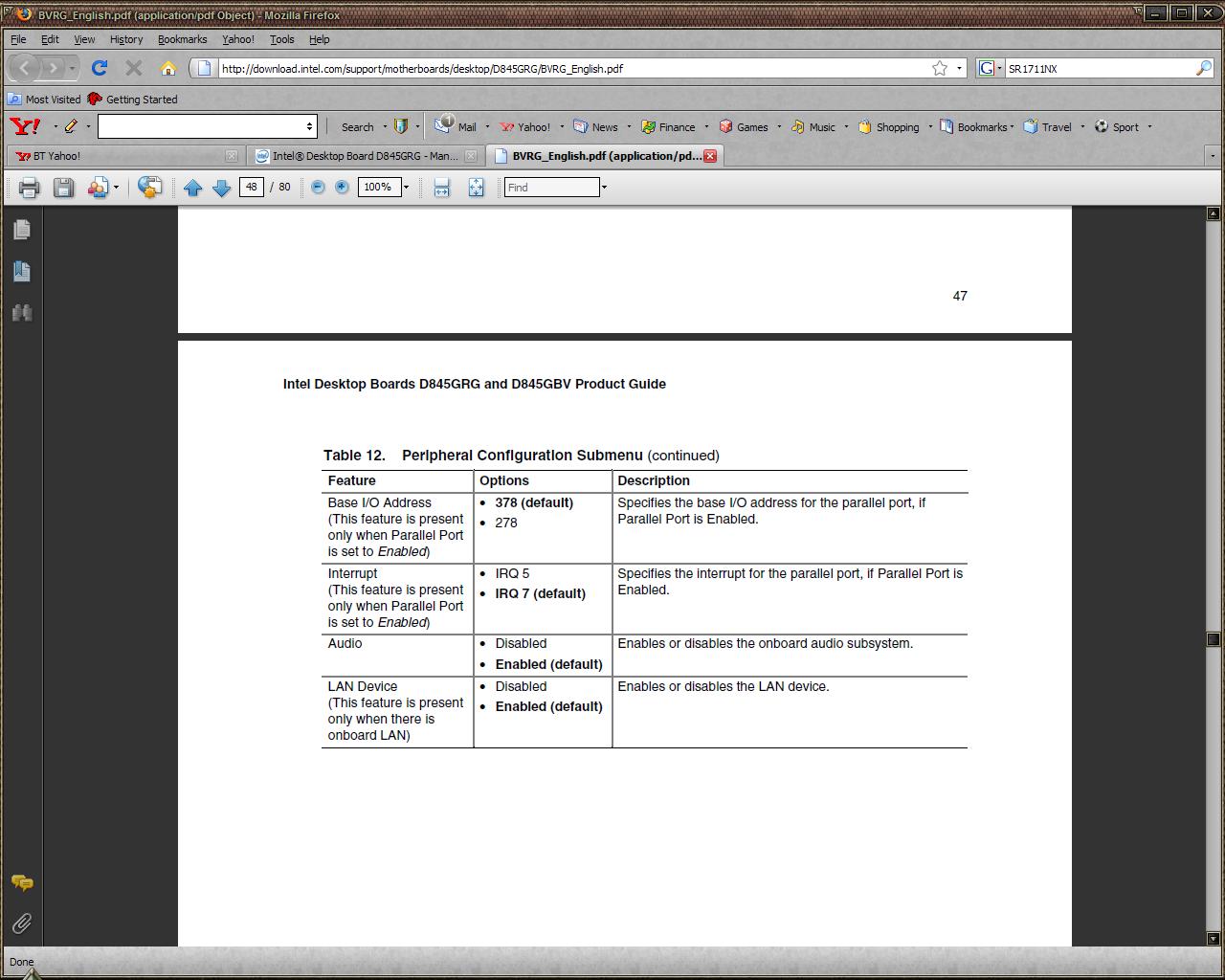
Task: Click the Yahoo toolbar shield icon
Action: [401, 126]
